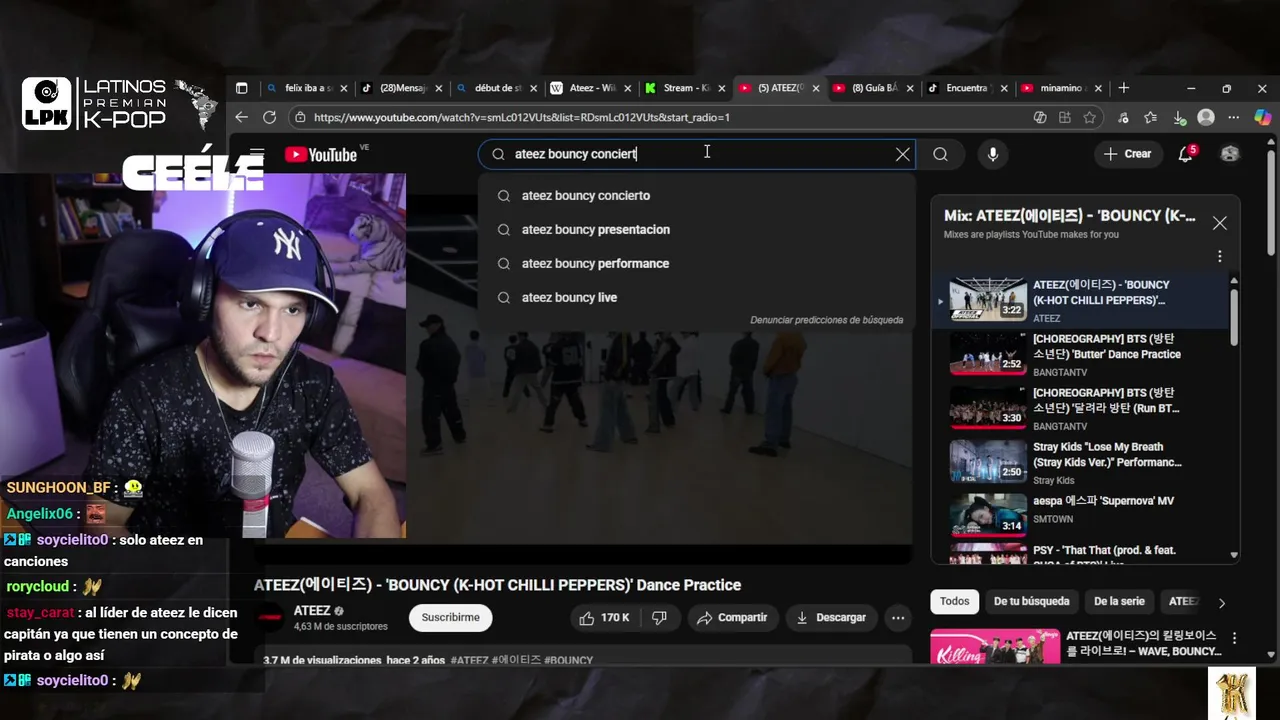Click the ATEEZ channel avatar

point(271,618)
